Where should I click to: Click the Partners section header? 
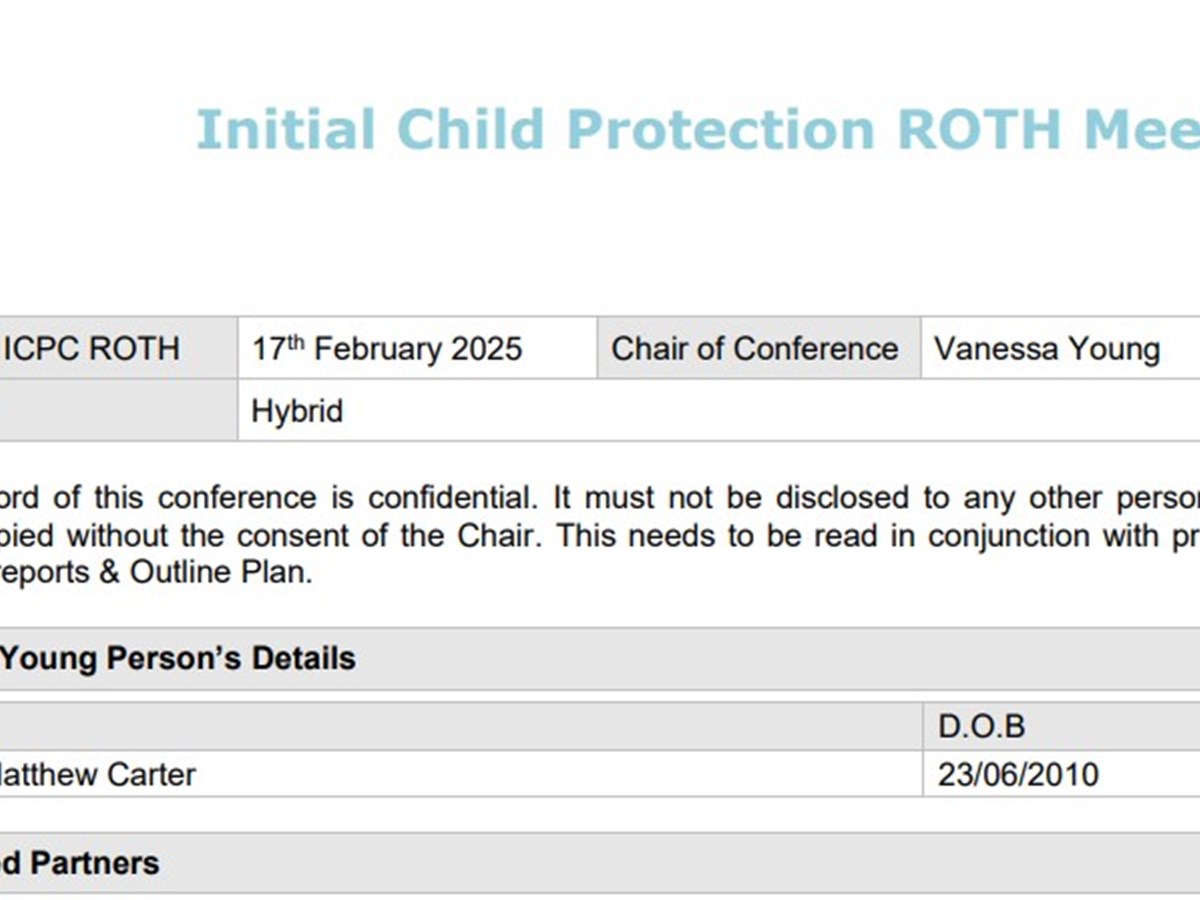80,863
